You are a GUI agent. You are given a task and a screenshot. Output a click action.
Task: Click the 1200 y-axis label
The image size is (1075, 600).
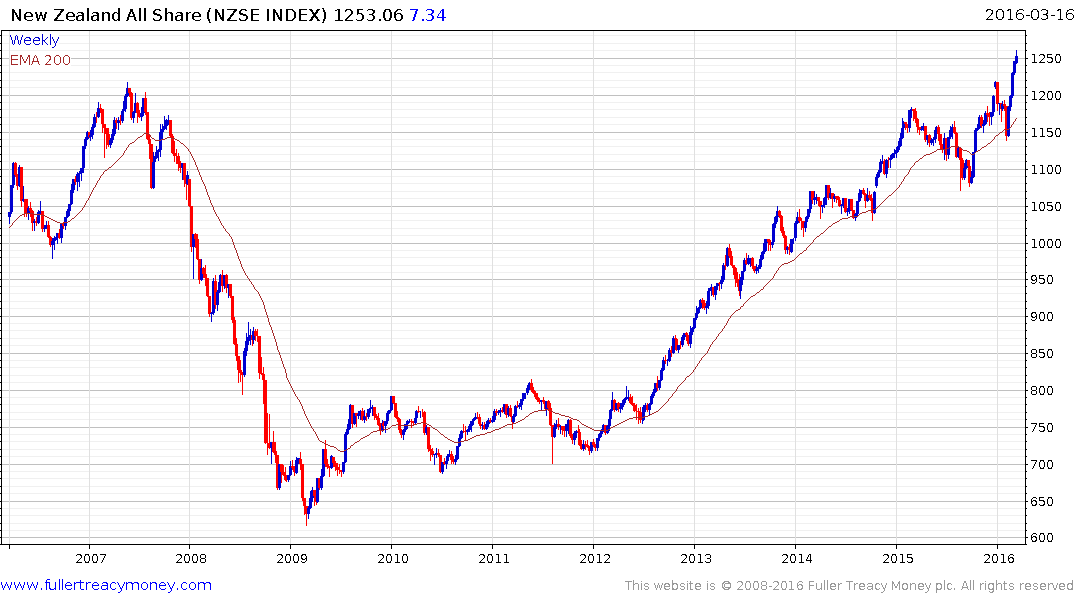point(1046,96)
